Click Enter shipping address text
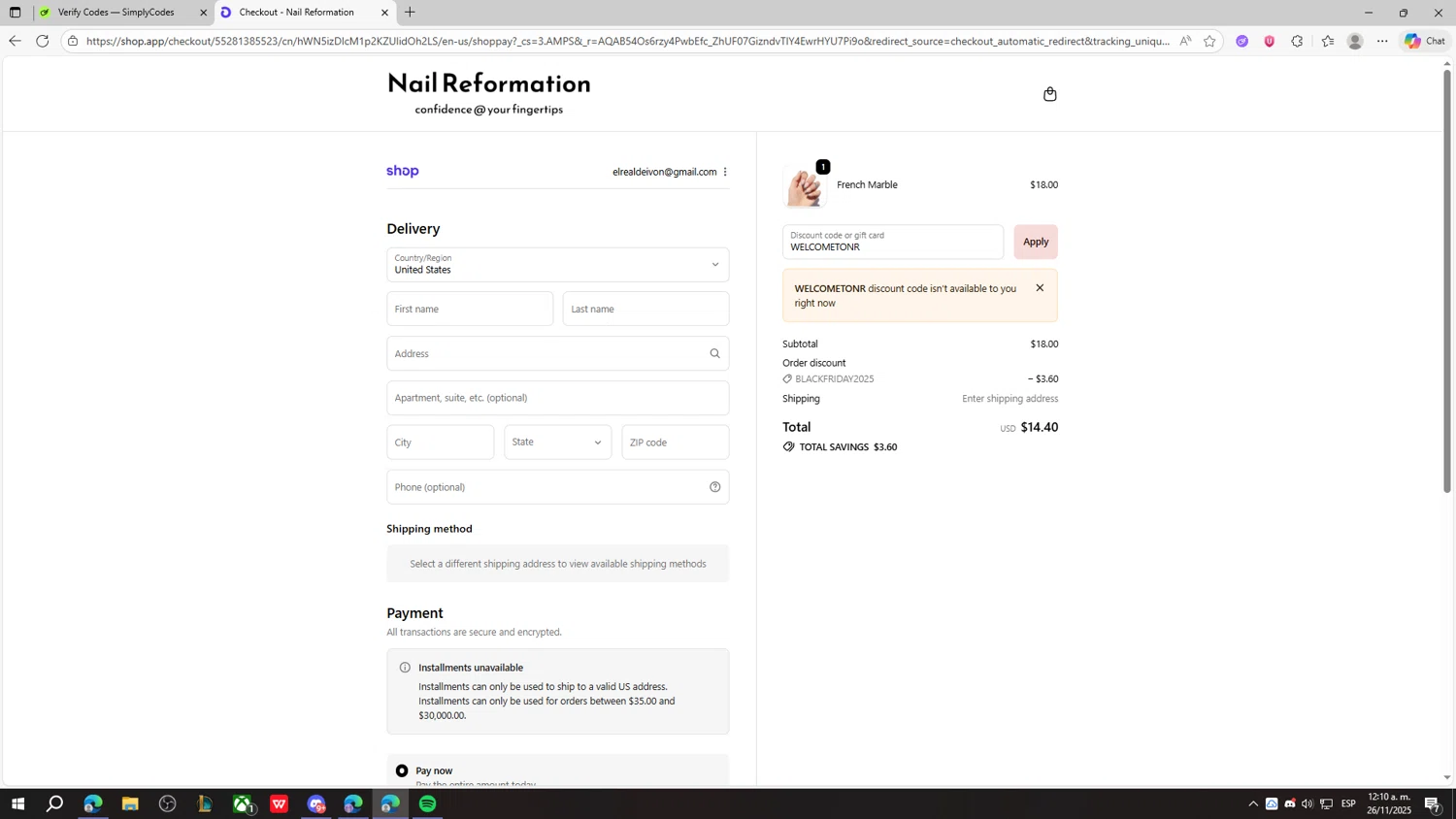1456x819 pixels. pyautogui.click(x=1010, y=399)
